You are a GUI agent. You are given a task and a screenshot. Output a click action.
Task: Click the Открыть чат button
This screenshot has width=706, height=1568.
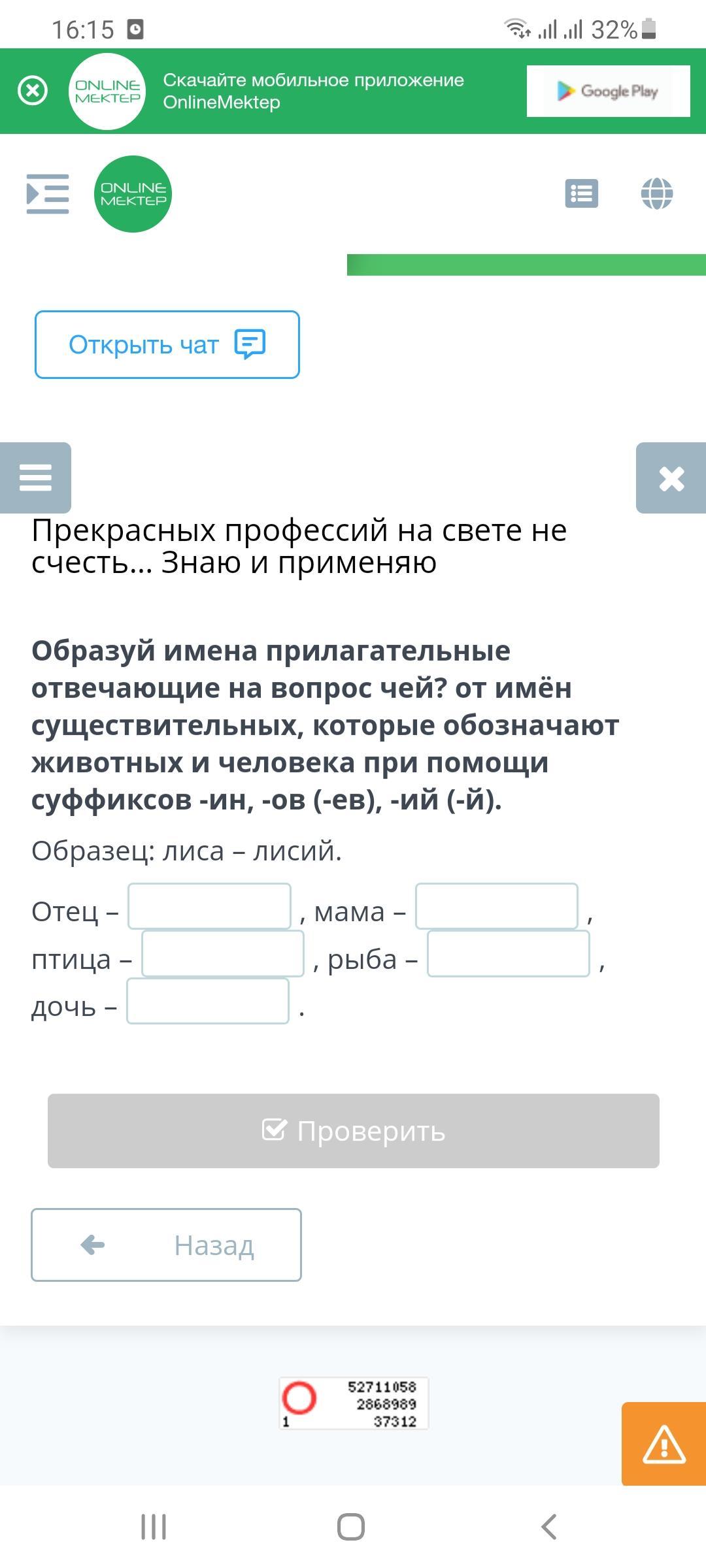pyautogui.click(x=167, y=344)
